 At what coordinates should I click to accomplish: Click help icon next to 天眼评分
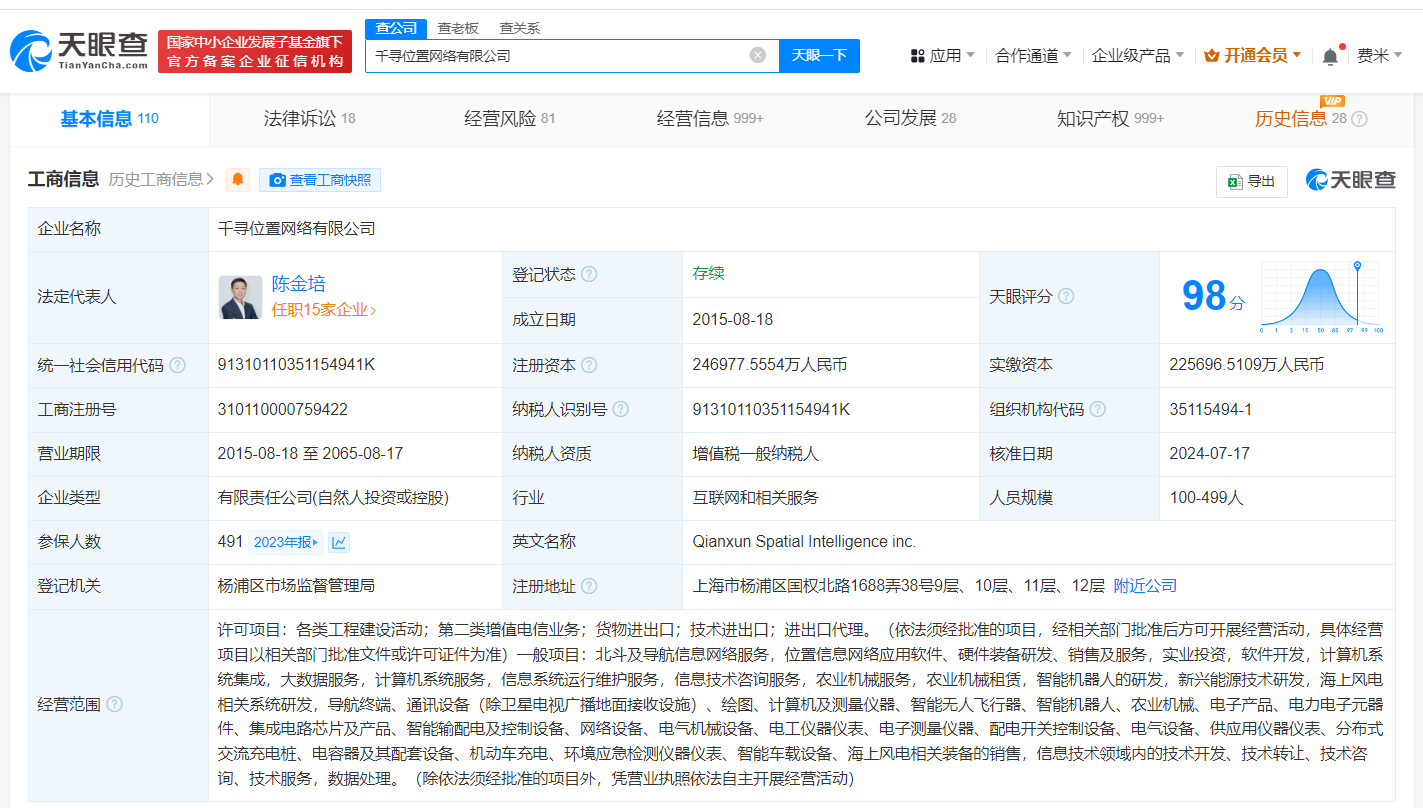(1066, 296)
